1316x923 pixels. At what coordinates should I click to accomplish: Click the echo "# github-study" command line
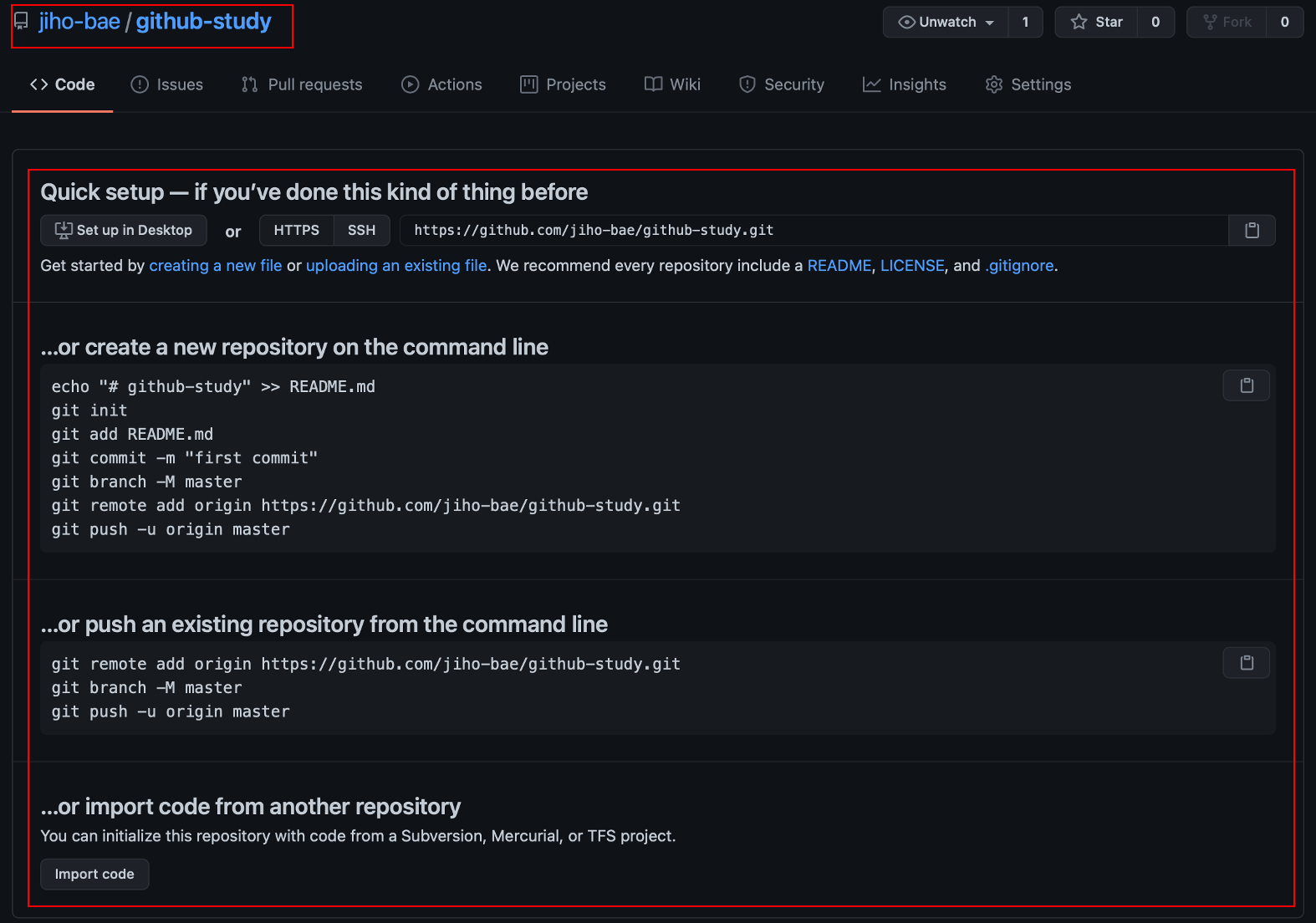click(x=213, y=386)
